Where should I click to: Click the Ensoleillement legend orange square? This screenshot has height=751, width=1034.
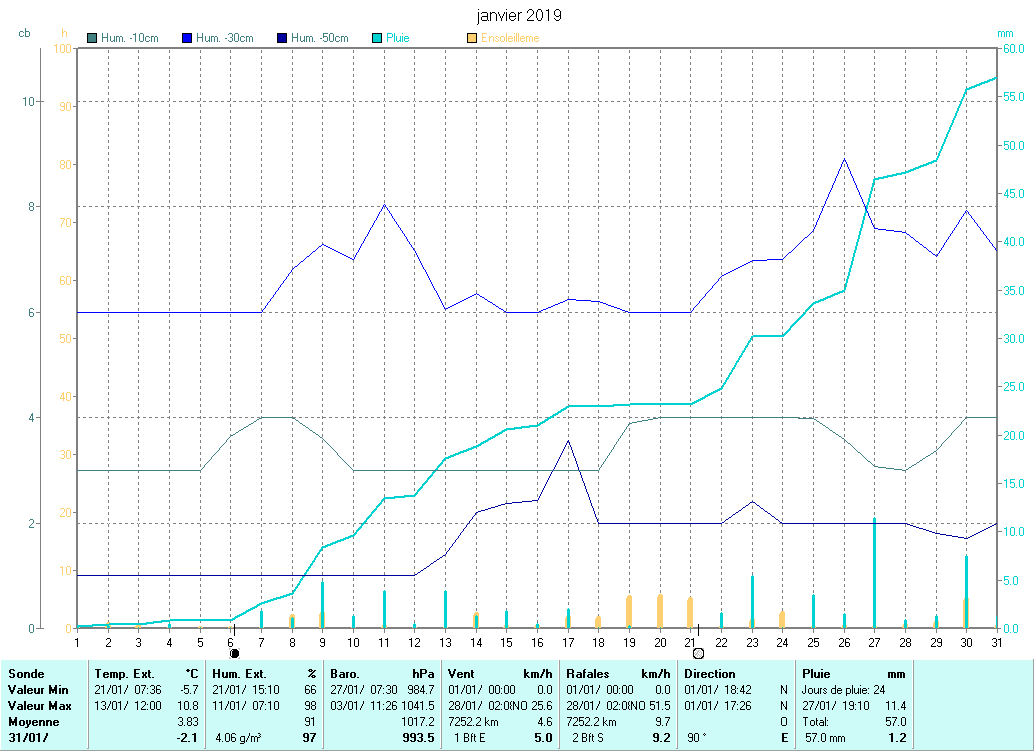(x=471, y=39)
